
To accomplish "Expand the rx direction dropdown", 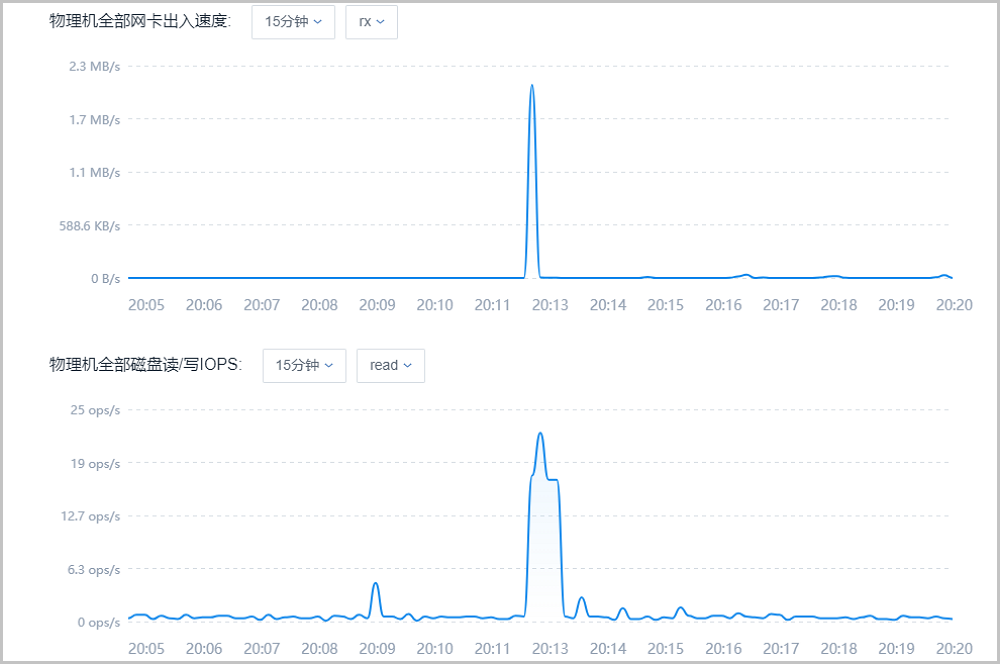I will (371, 21).
